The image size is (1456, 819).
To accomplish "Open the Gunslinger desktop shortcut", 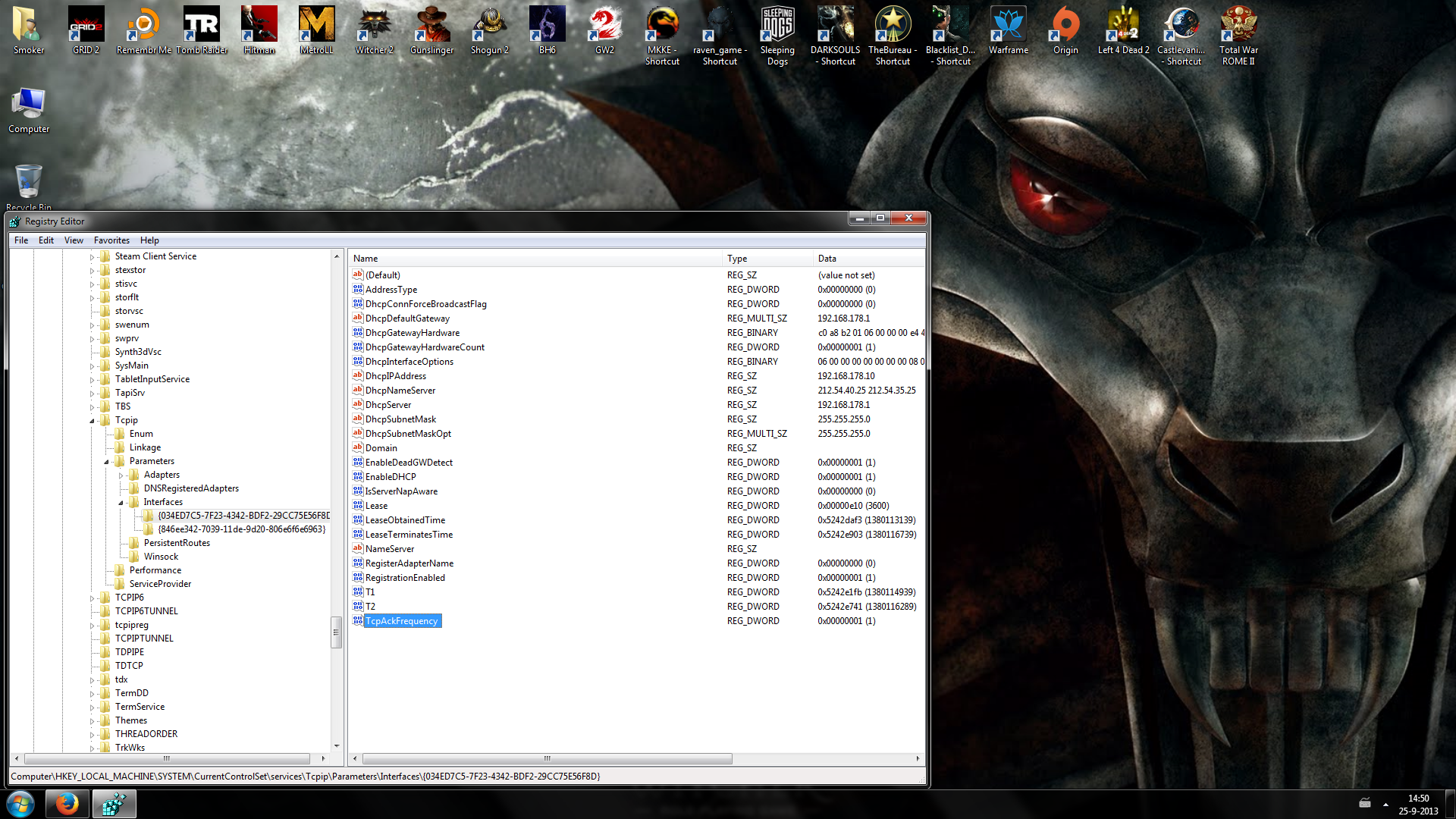I will [x=431, y=30].
